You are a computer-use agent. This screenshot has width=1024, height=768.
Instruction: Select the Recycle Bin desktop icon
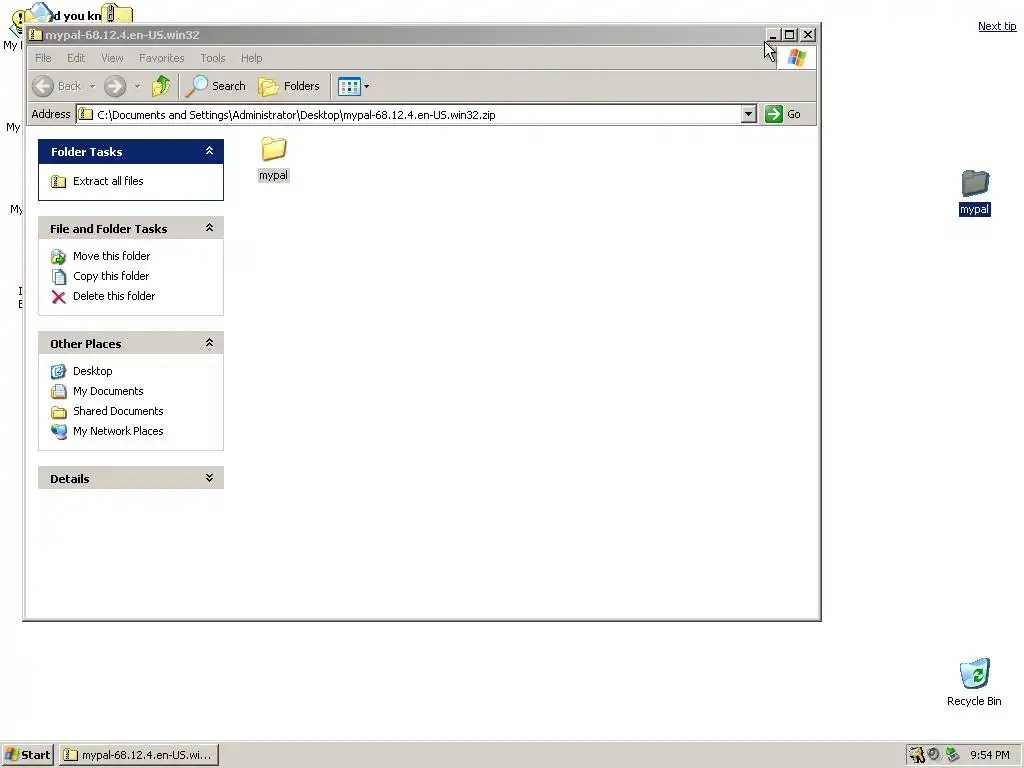974,682
